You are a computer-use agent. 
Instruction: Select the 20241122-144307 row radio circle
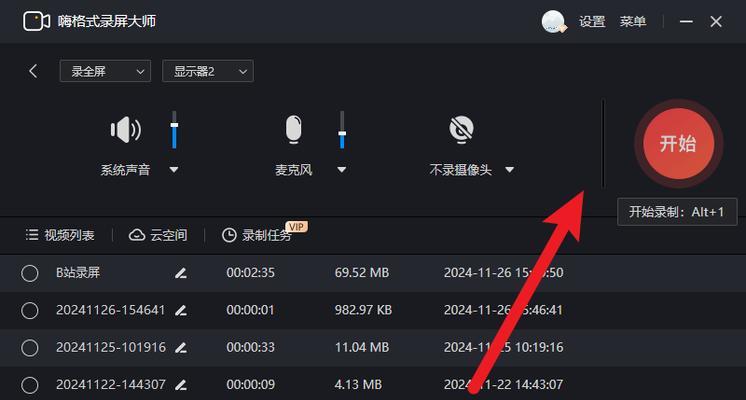coord(29,385)
